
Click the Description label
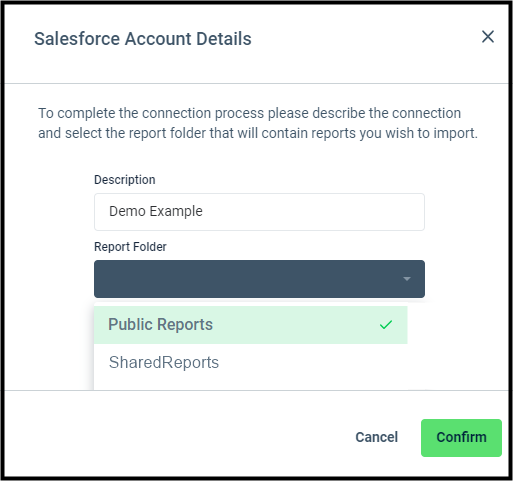tap(125, 180)
